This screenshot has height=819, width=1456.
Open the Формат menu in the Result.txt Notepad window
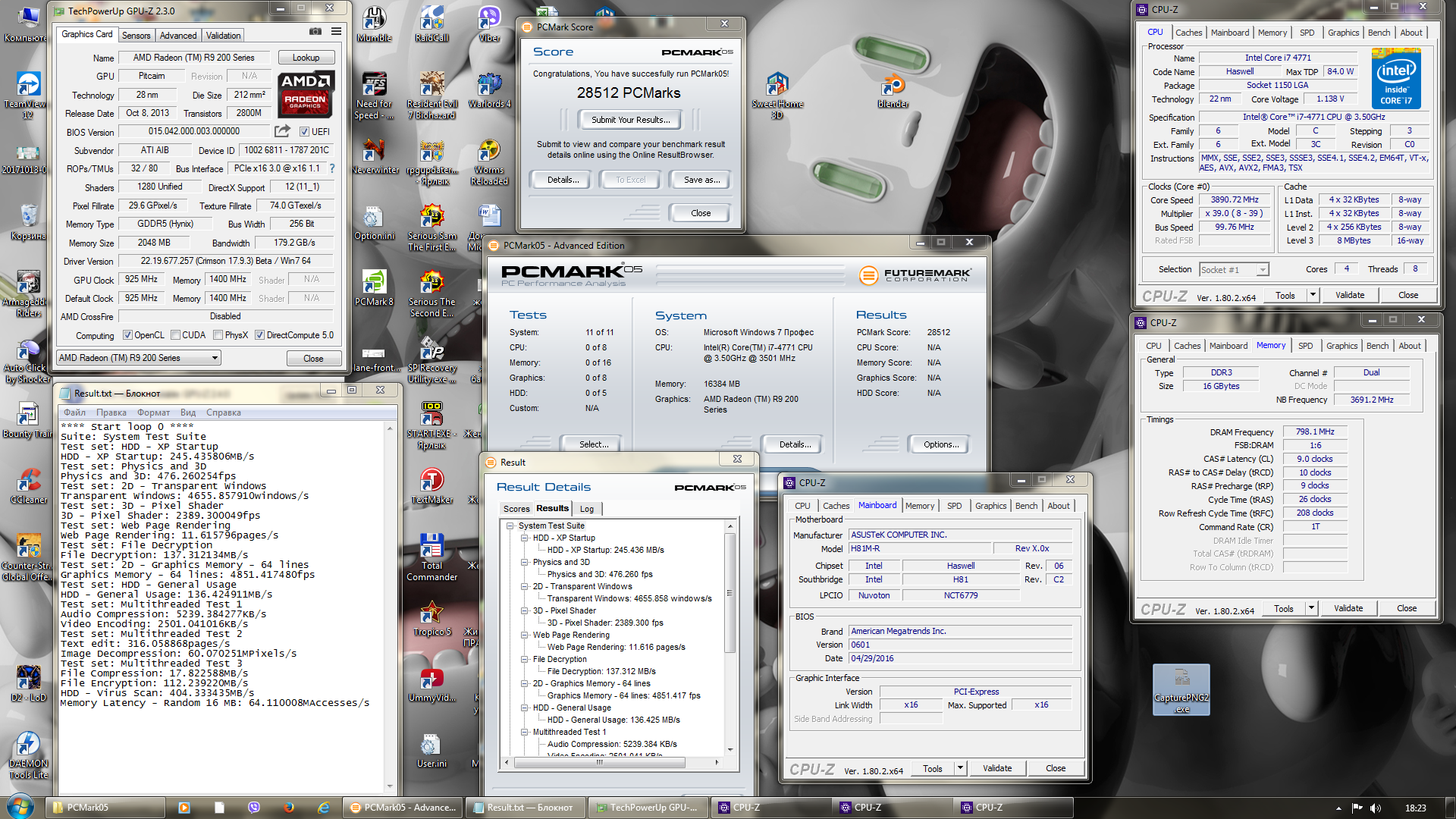[153, 413]
